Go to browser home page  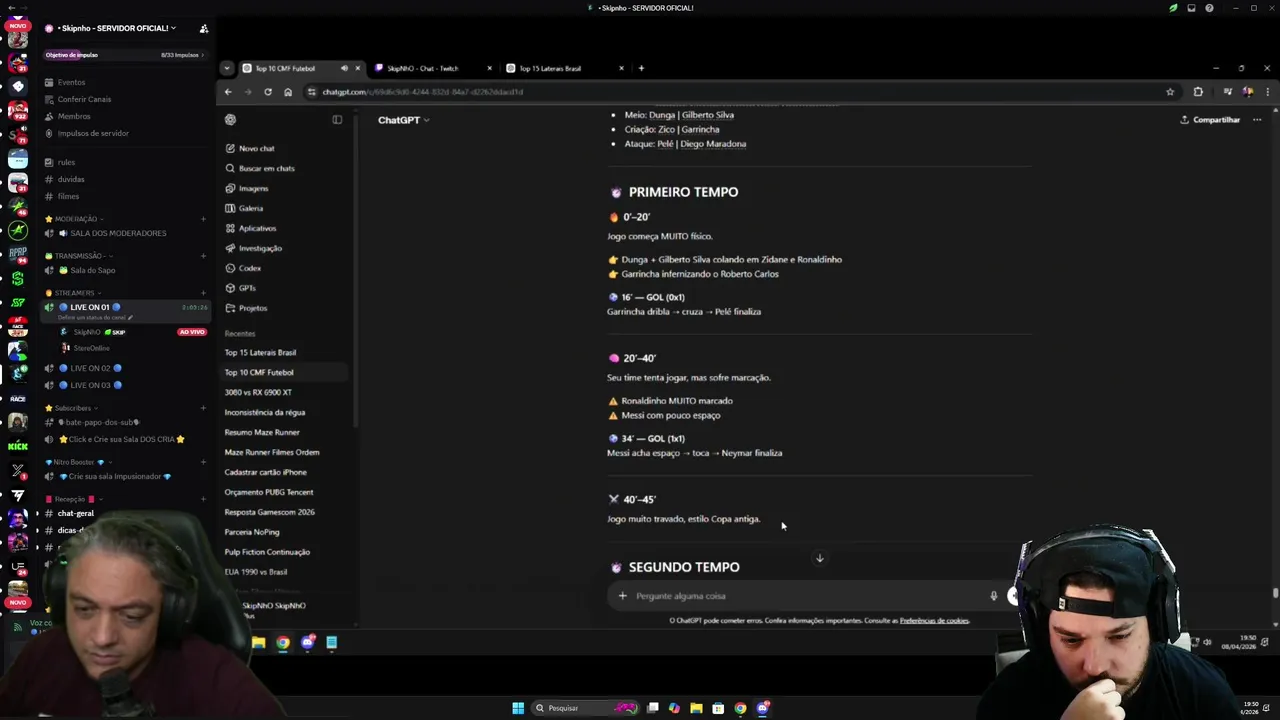point(288,92)
